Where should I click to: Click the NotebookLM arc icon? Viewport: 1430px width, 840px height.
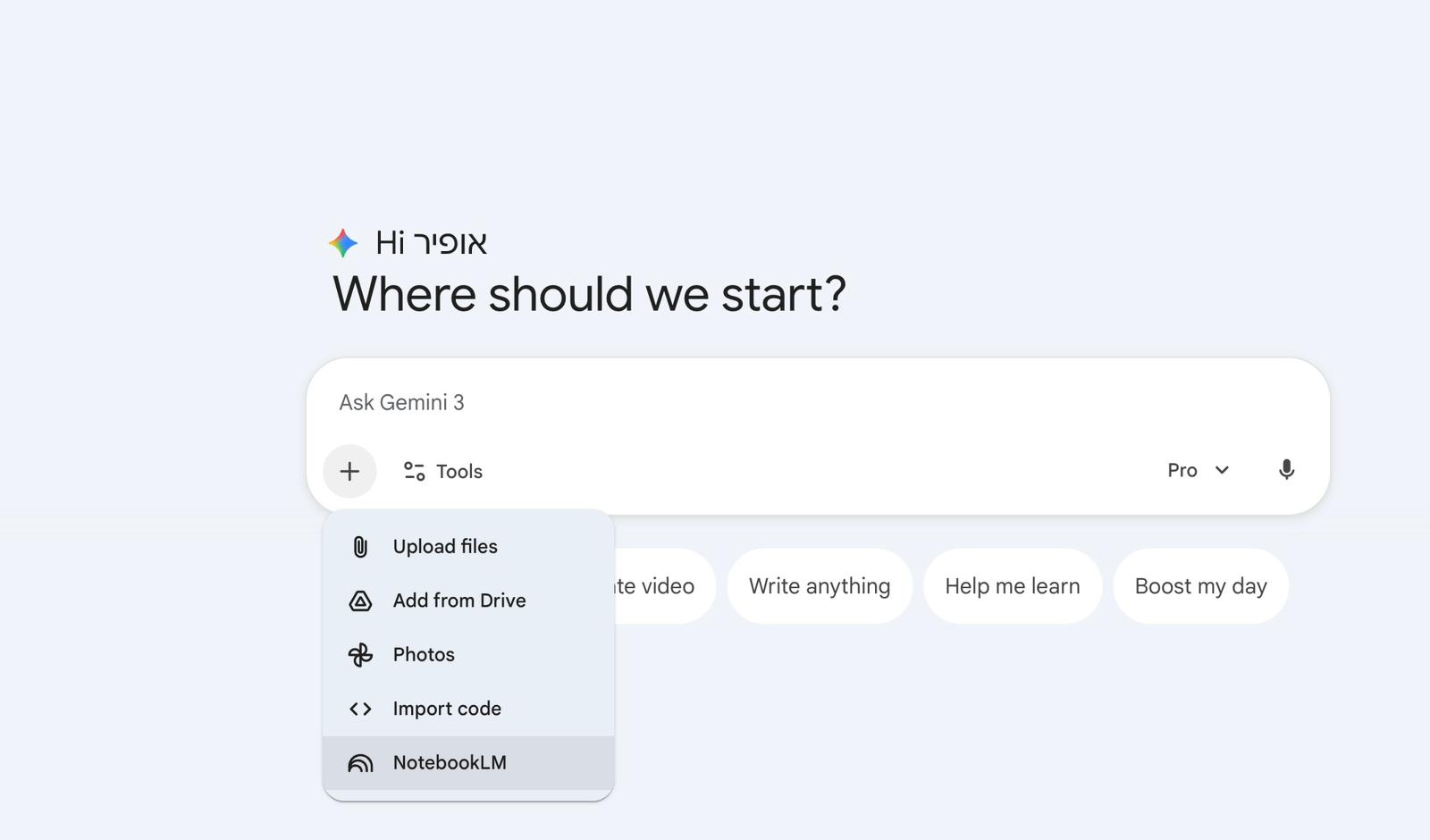click(x=360, y=763)
